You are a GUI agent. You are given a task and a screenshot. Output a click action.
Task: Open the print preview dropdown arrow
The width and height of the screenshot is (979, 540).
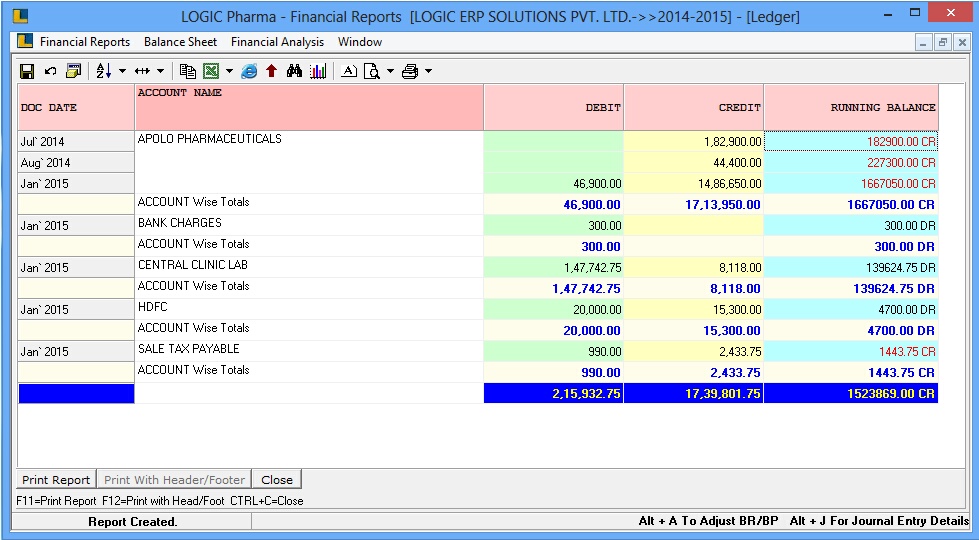pyautogui.click(x=390, y=71)
